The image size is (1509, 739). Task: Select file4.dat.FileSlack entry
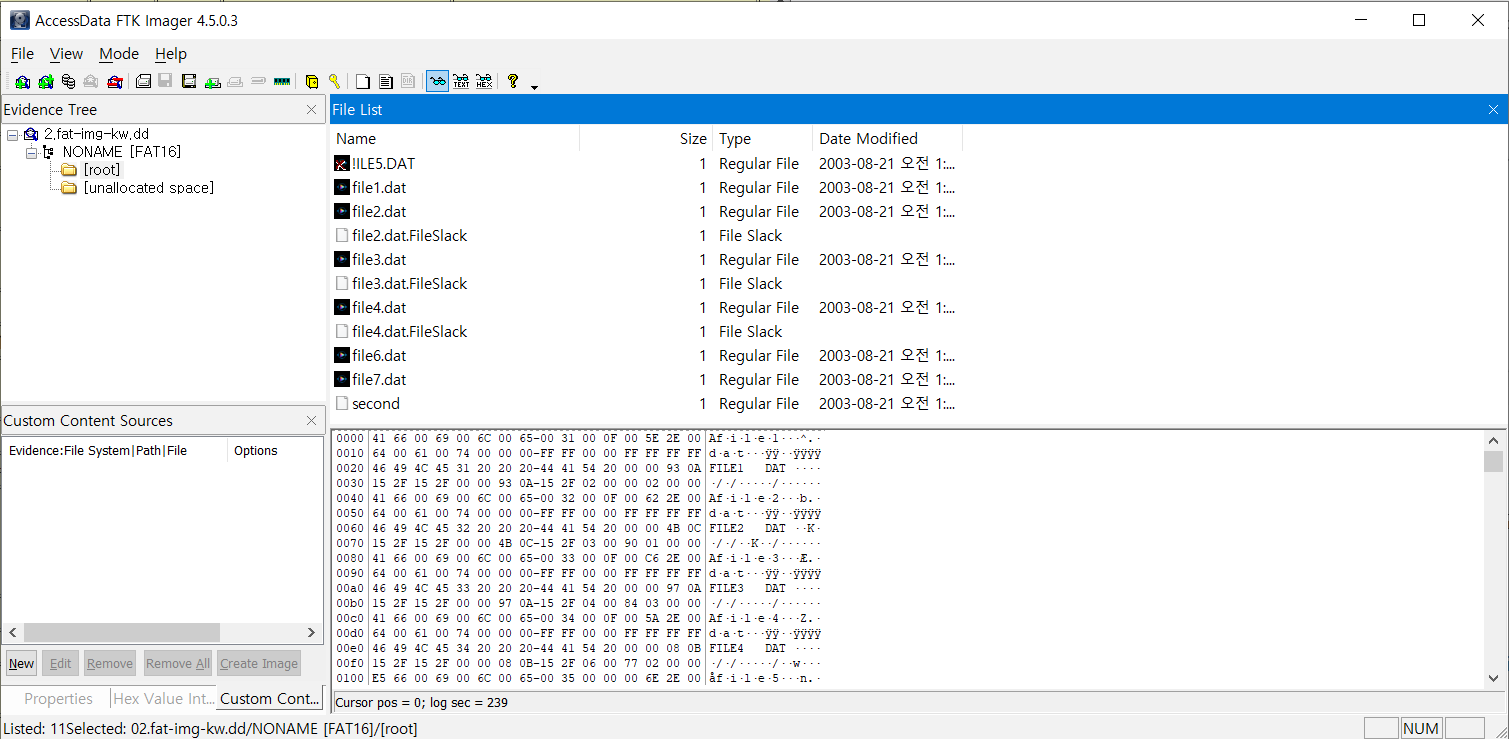pos(410,331)
